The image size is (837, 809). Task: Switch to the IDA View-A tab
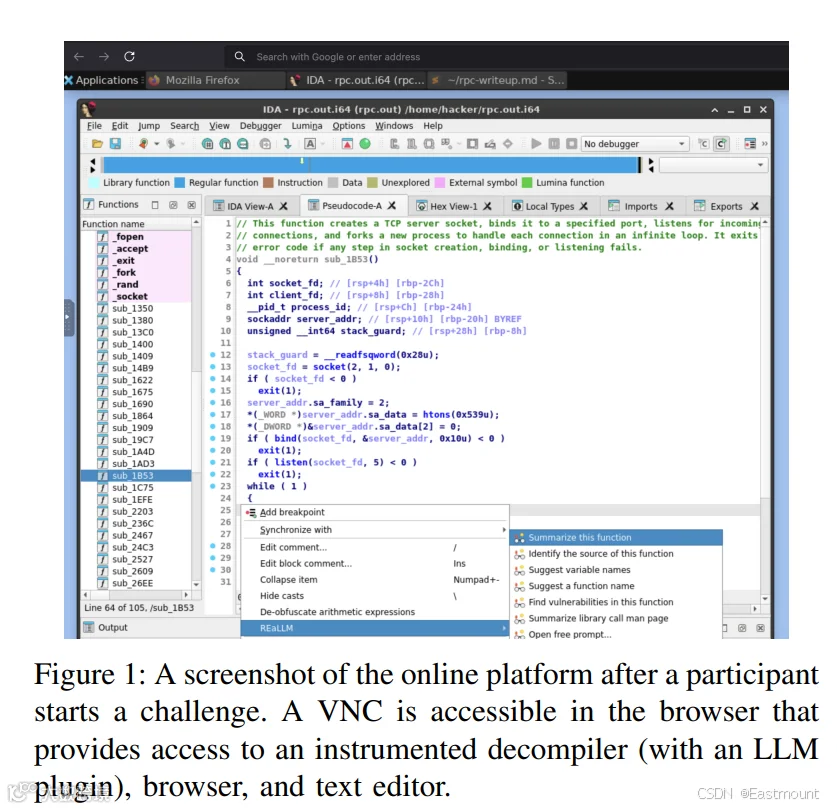pos(250,207)
